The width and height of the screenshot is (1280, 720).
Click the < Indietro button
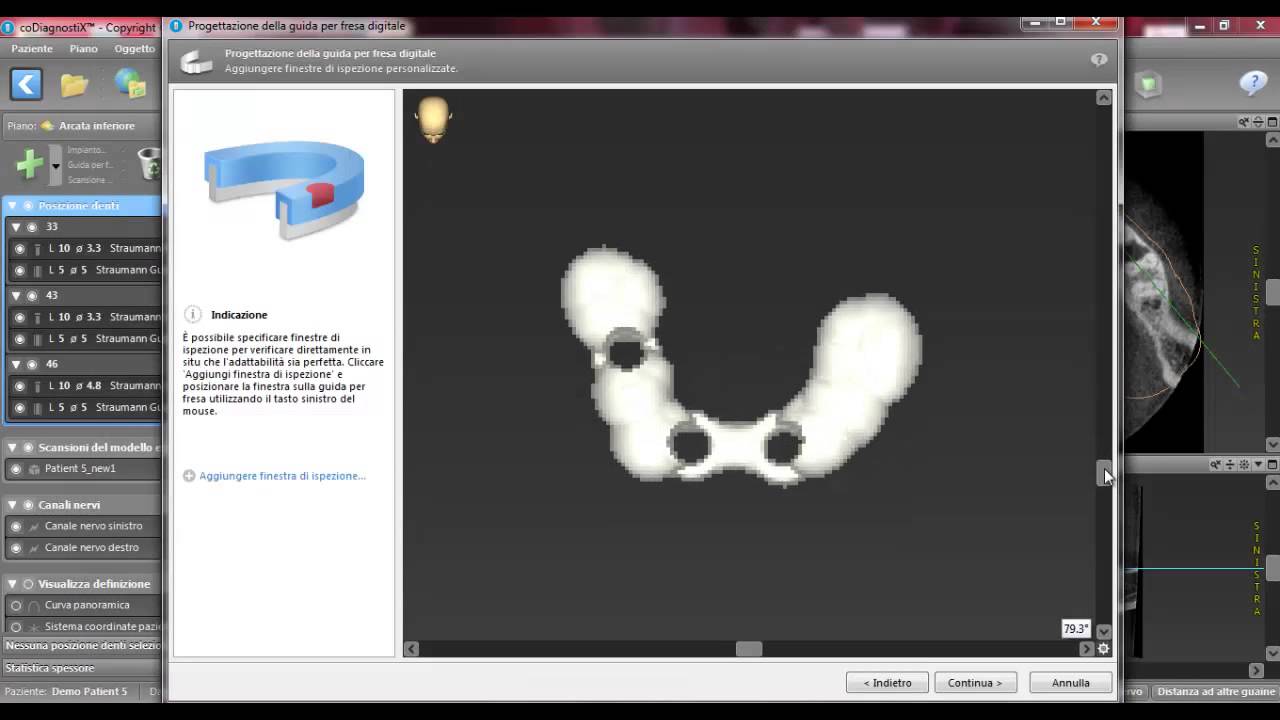[x=887, y=683]
